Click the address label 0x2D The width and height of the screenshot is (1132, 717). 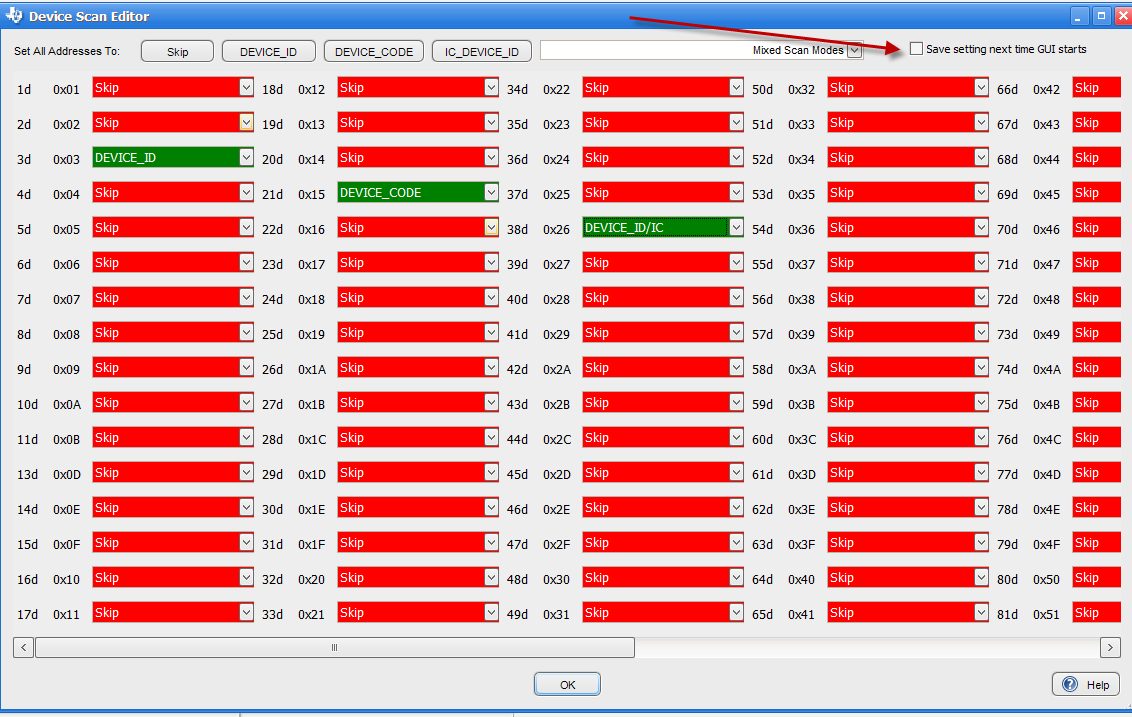[557, 474]
